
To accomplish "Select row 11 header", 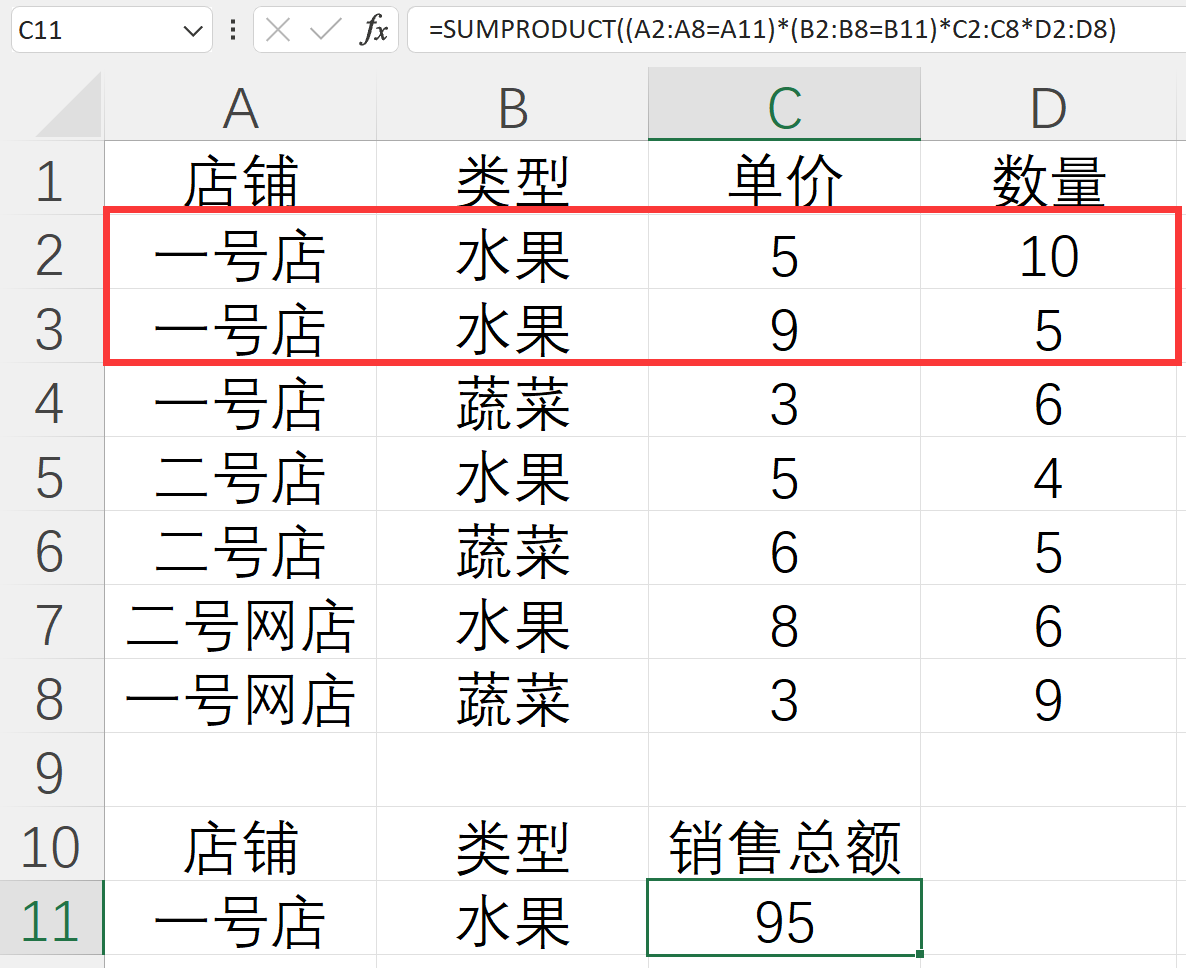I will tap(50, 920).
